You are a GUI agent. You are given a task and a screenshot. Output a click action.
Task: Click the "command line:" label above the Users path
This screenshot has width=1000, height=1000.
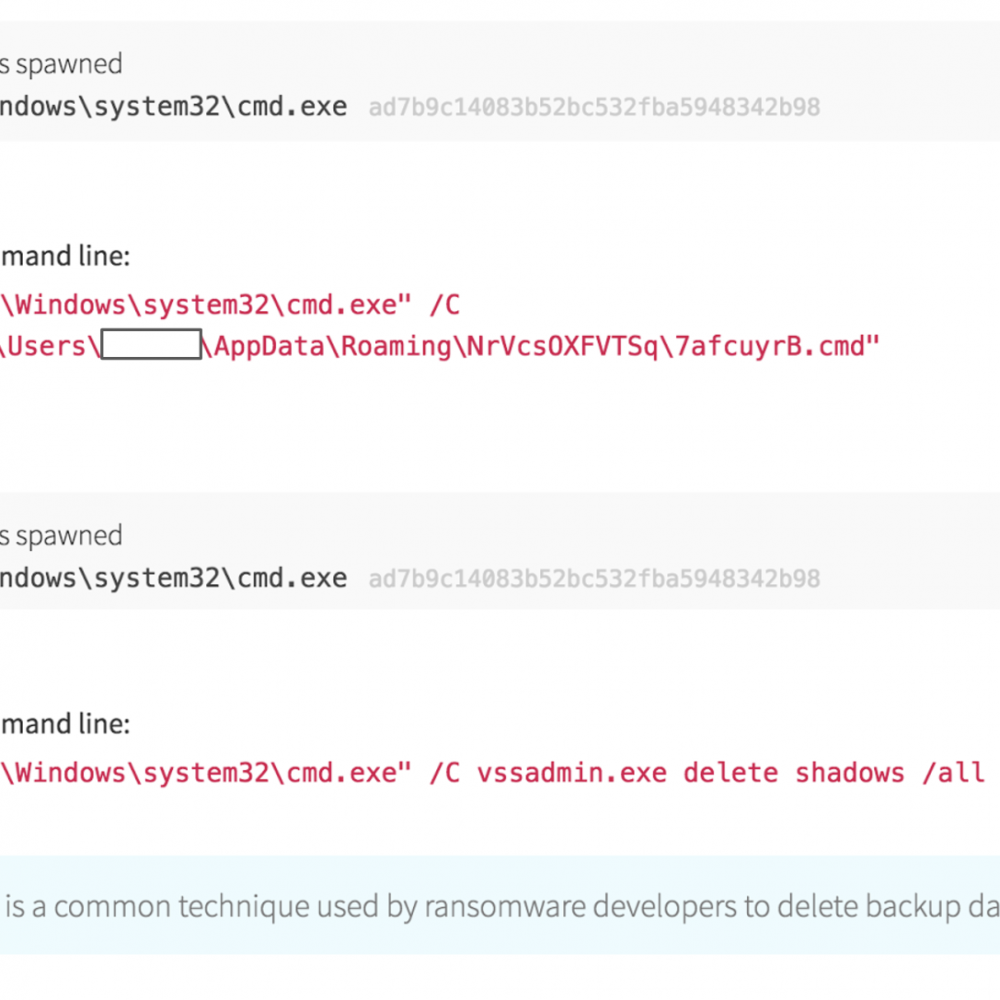pos(64,256)
